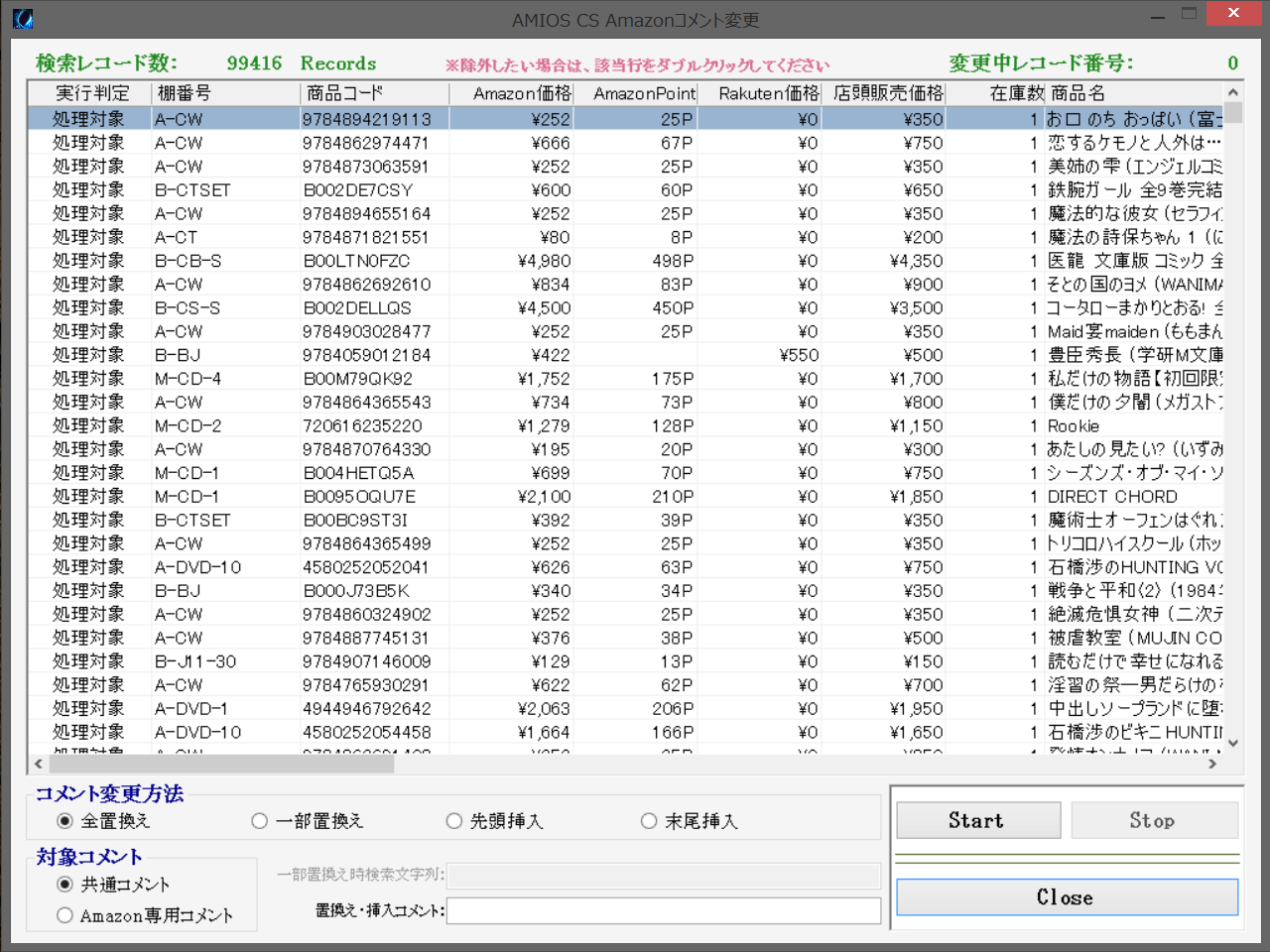Click the scroll down arrow of the table
Screen dimensions: 1270x952
click(x=1233, y=743)
